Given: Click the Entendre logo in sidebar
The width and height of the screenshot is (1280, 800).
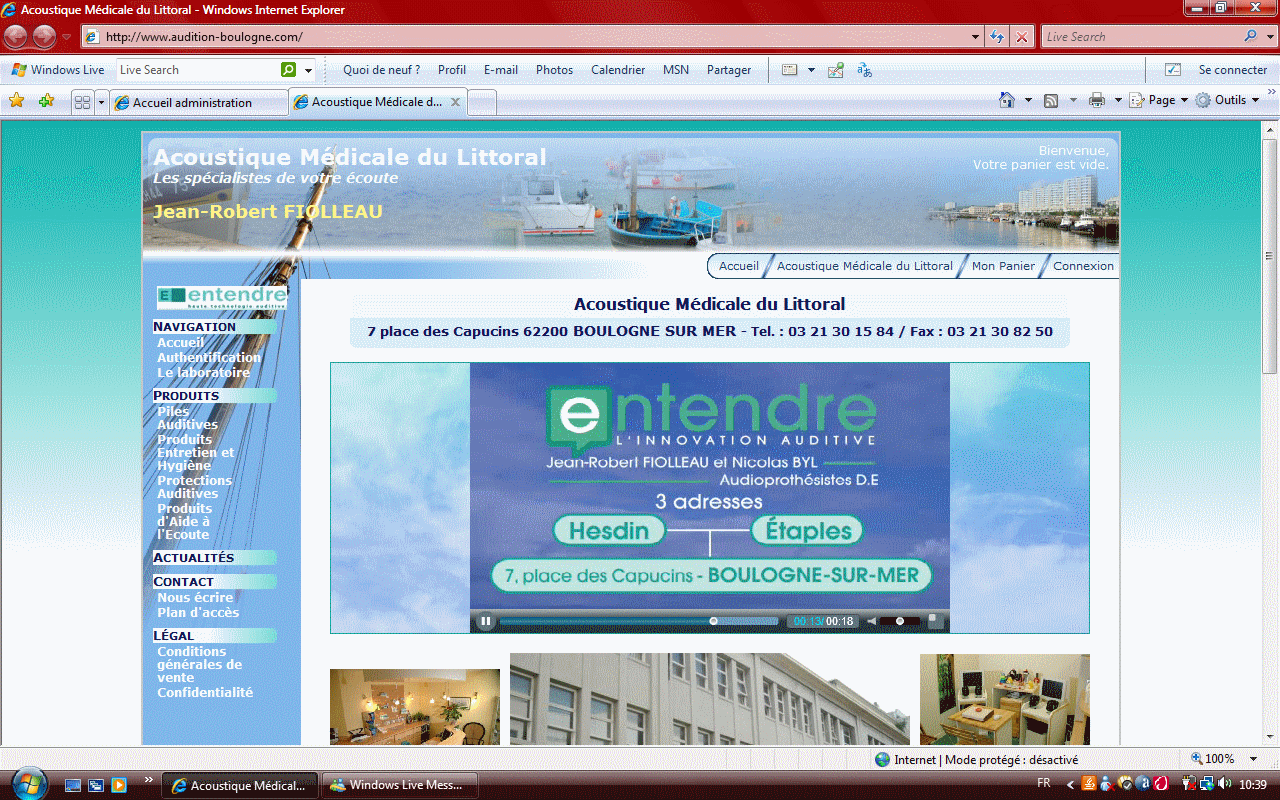Looking at the screenshot, I should [222, 297].
